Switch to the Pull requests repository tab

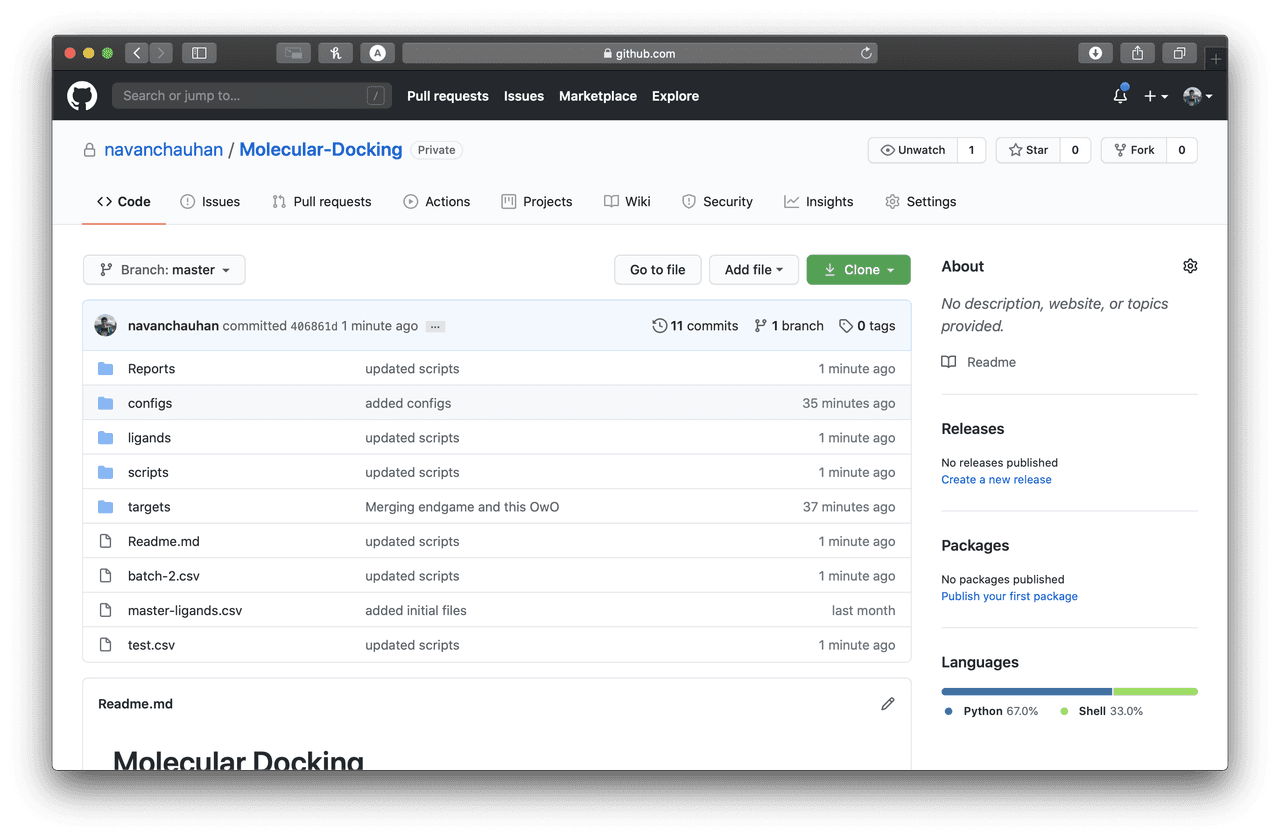click(x=322, y=202)
